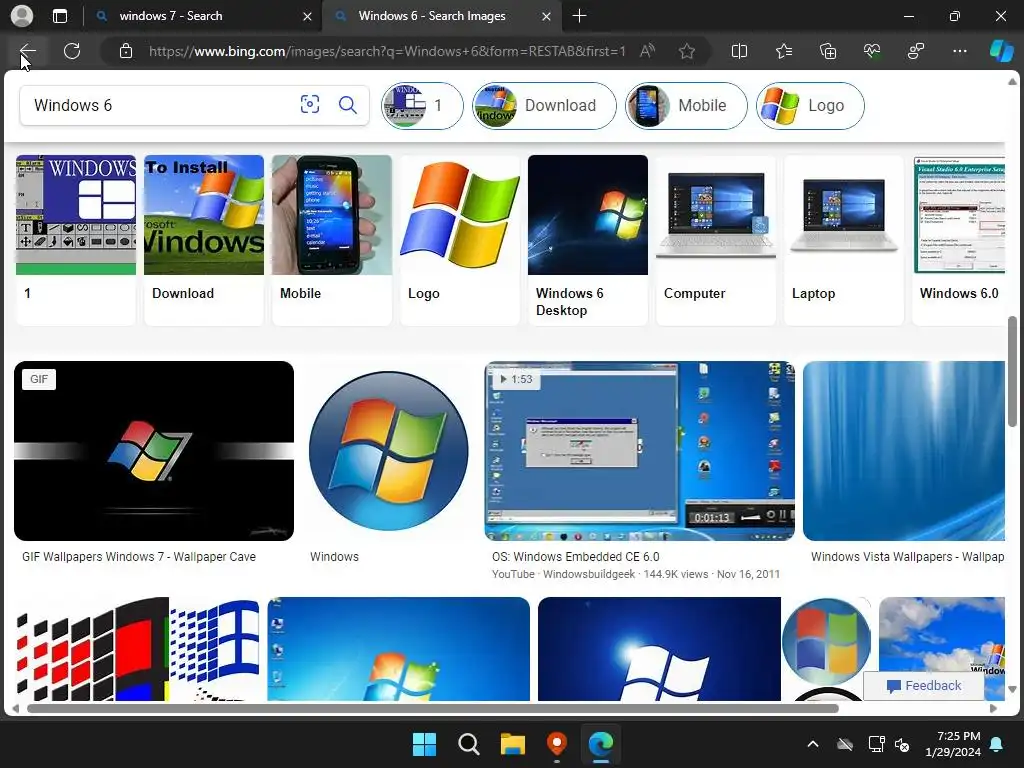The image size is (1024, 768).
Task: Close the 'windows 7 - Search' tab
Action: pyautogui.click(x=307, y=16)
